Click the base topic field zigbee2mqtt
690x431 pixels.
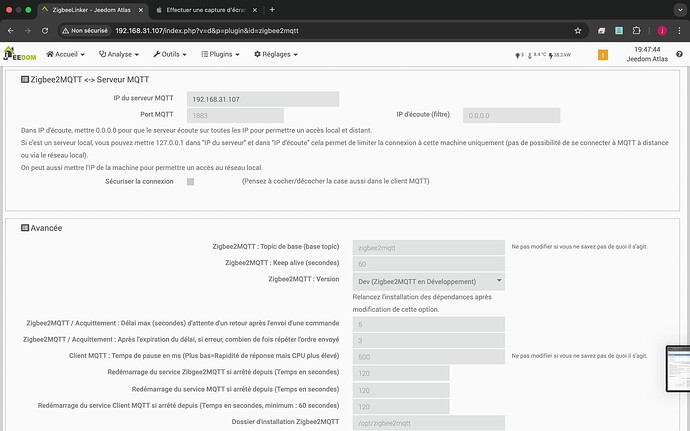click(x=429, y=247)
